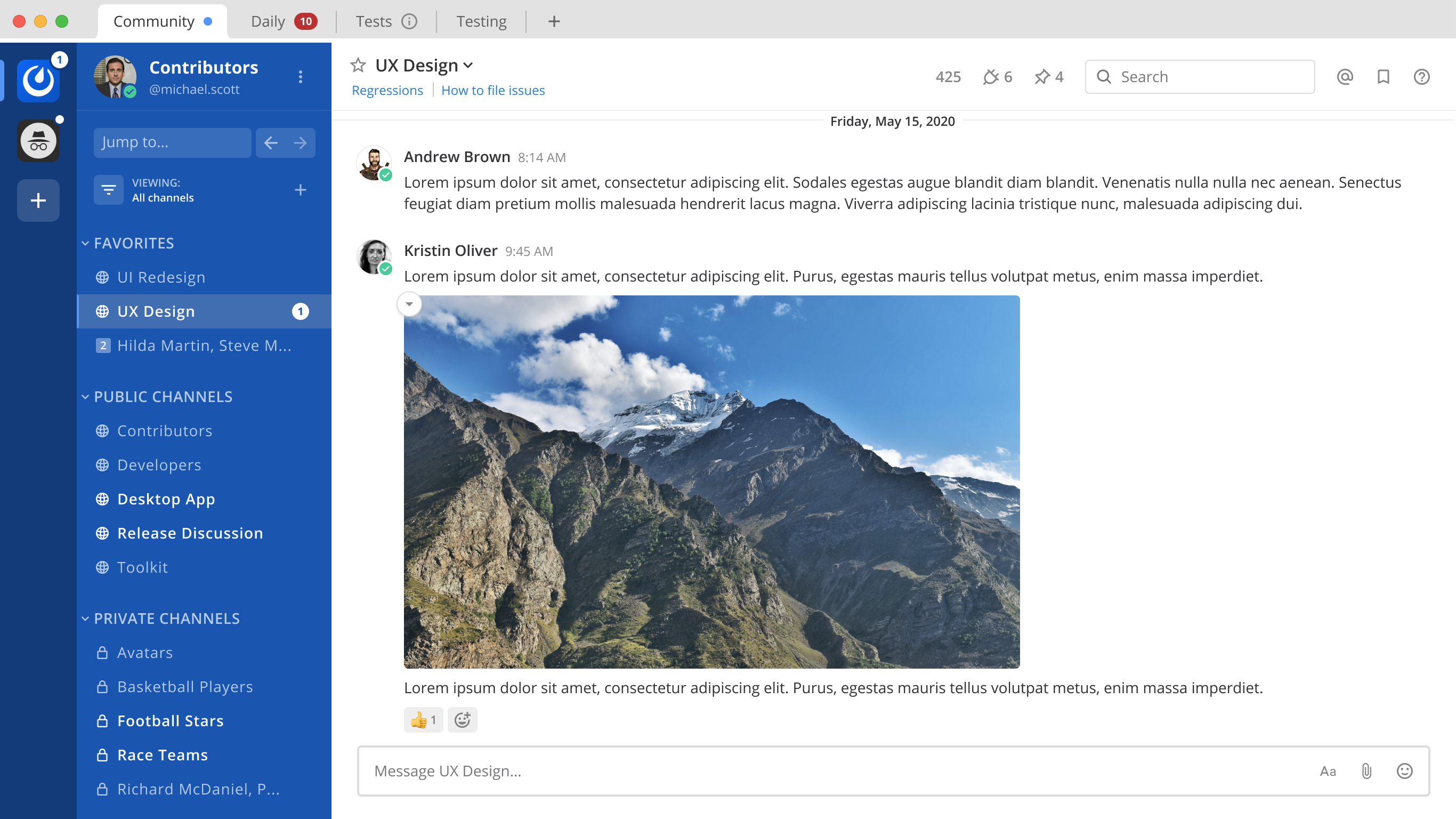The image size is (1456, 819).
Task: Click the favorite star next to UX Design
Action: click(358, 65)
